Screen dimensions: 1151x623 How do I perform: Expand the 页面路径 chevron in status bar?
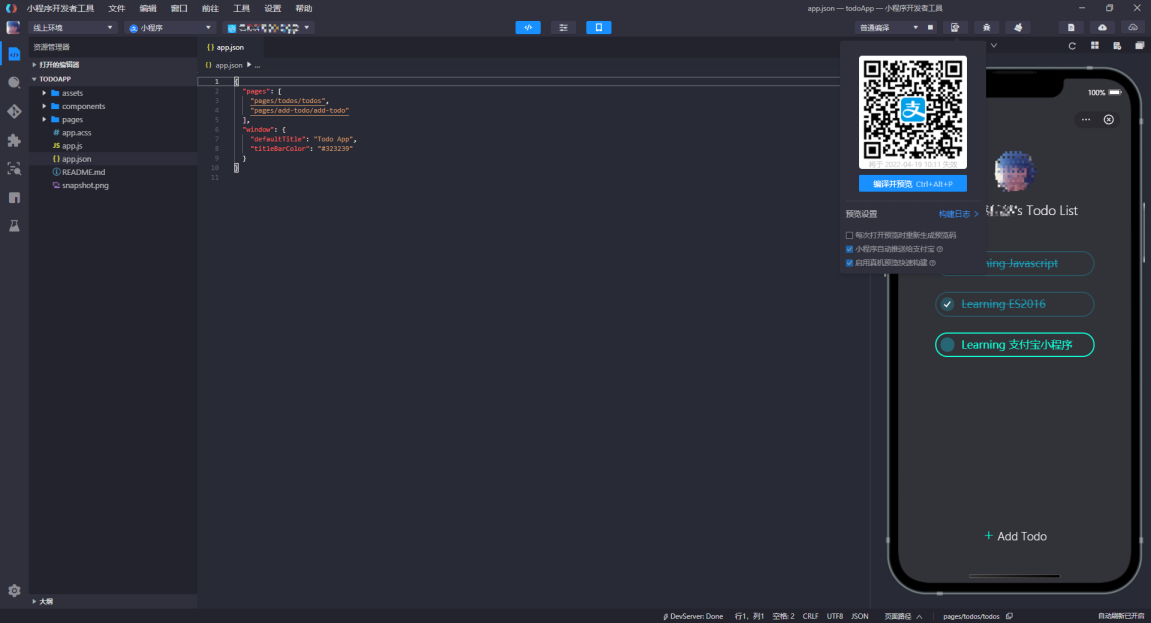[919, 616]
